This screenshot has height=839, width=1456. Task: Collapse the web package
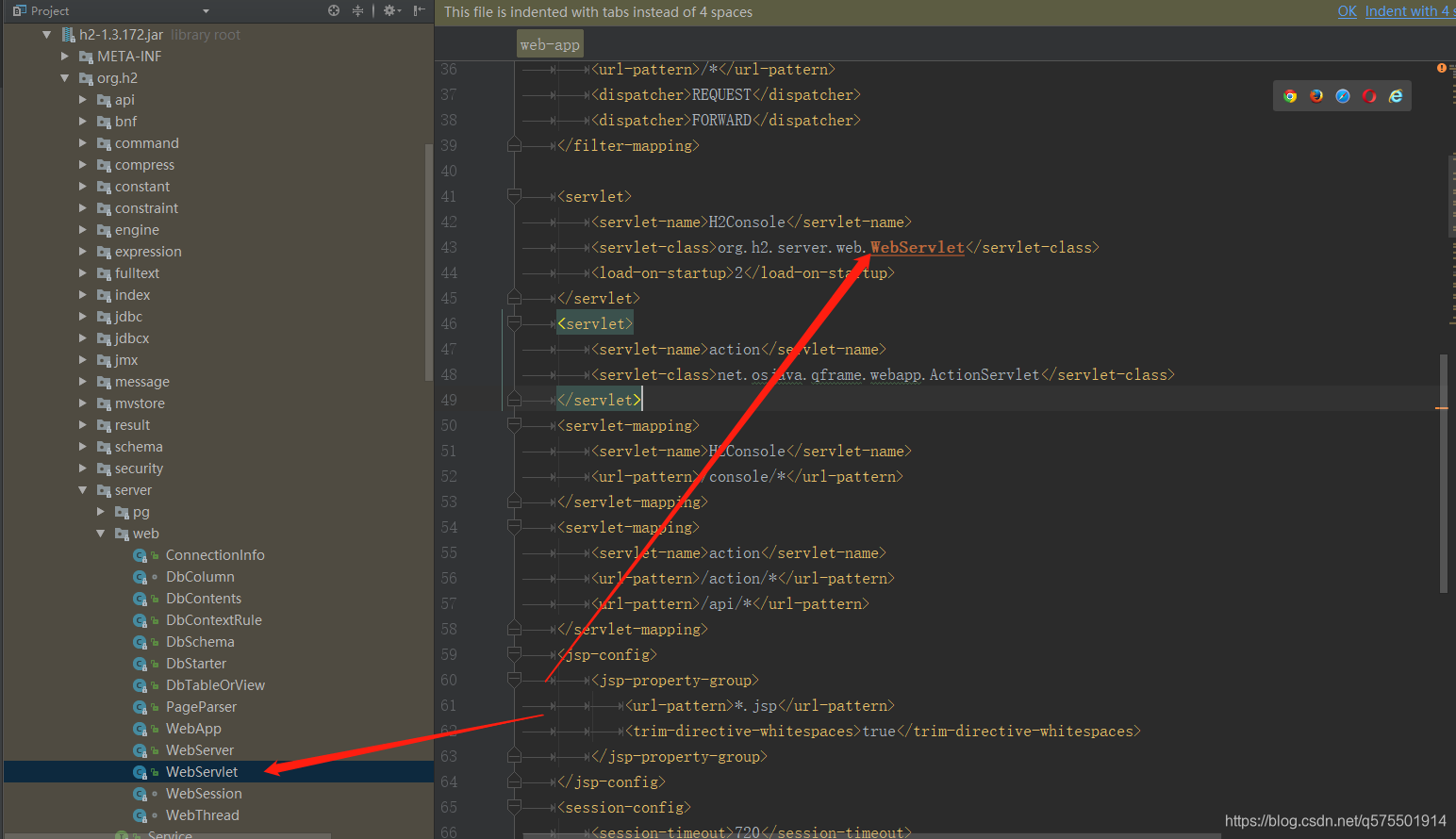[100, 534]
